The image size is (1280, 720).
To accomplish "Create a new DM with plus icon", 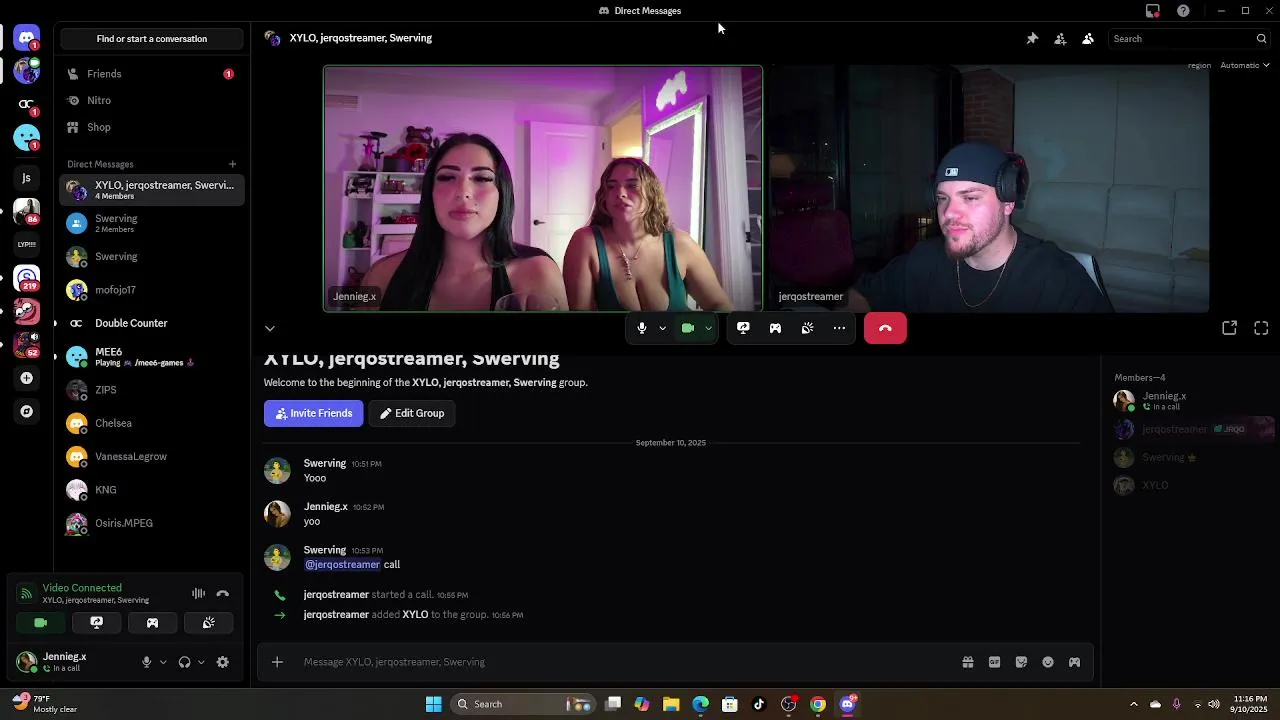I will [232, 164].
